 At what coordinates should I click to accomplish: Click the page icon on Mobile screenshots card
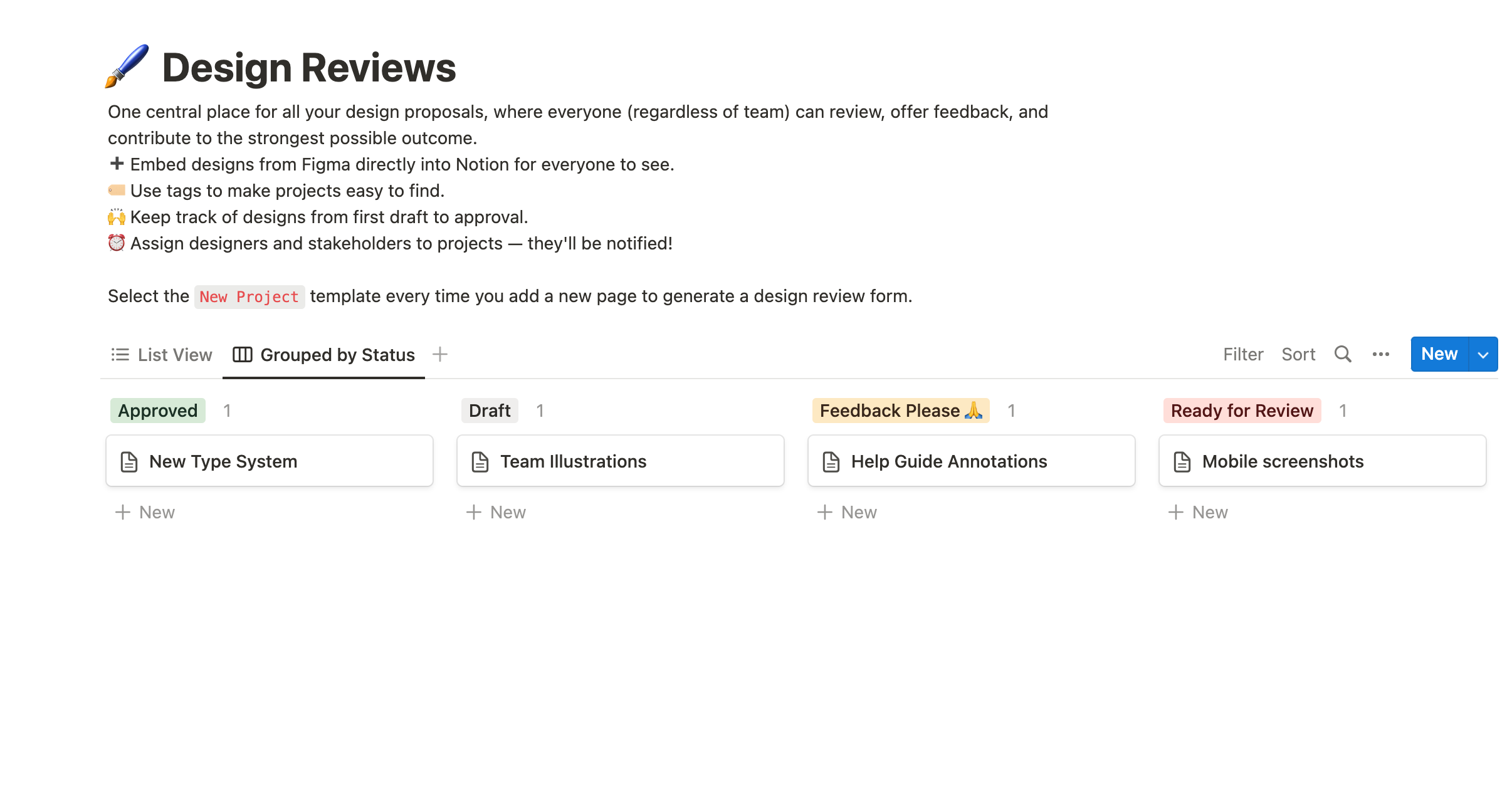(1182, 461)
